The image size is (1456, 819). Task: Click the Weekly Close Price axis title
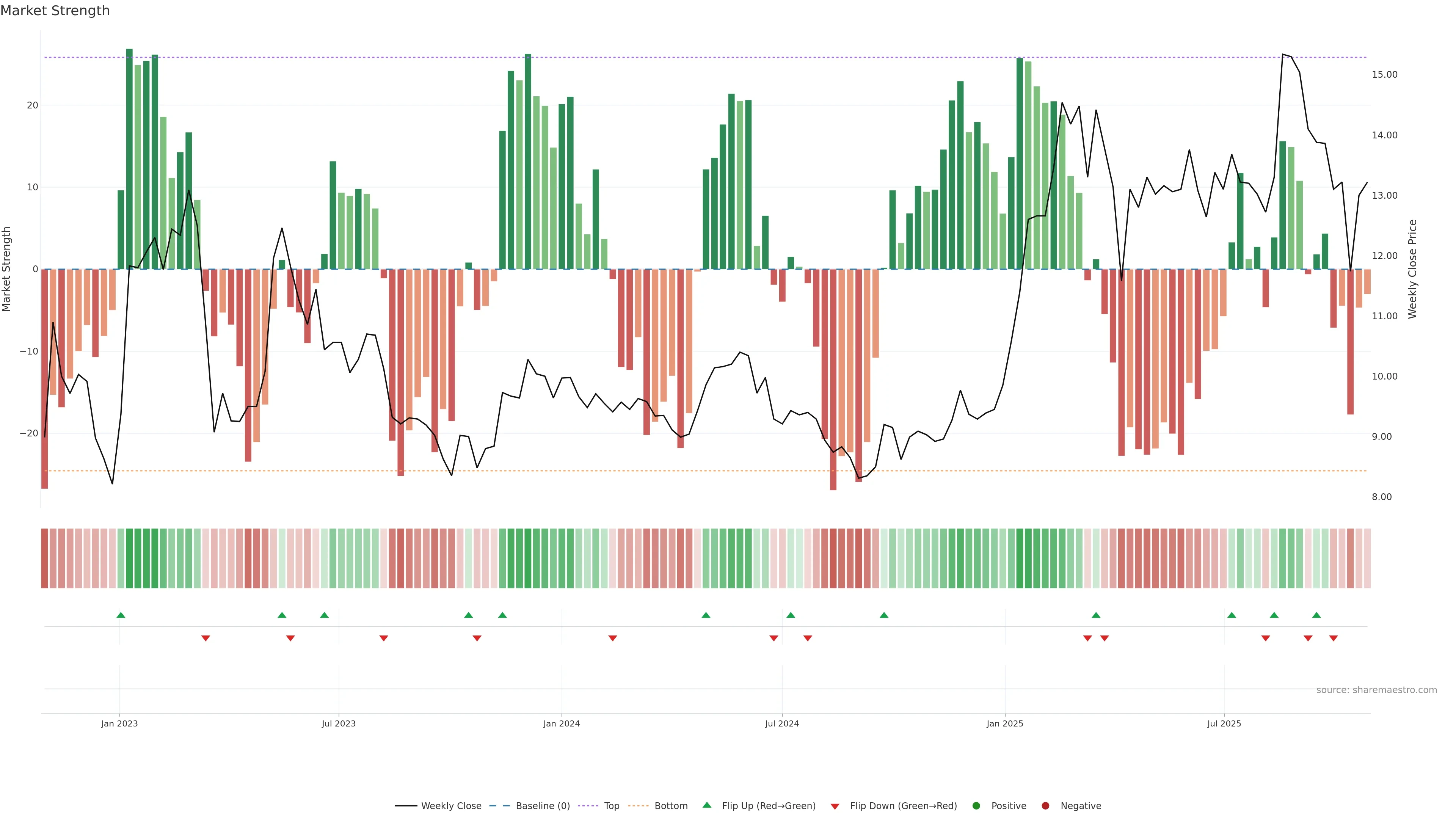pos(1412,269)
